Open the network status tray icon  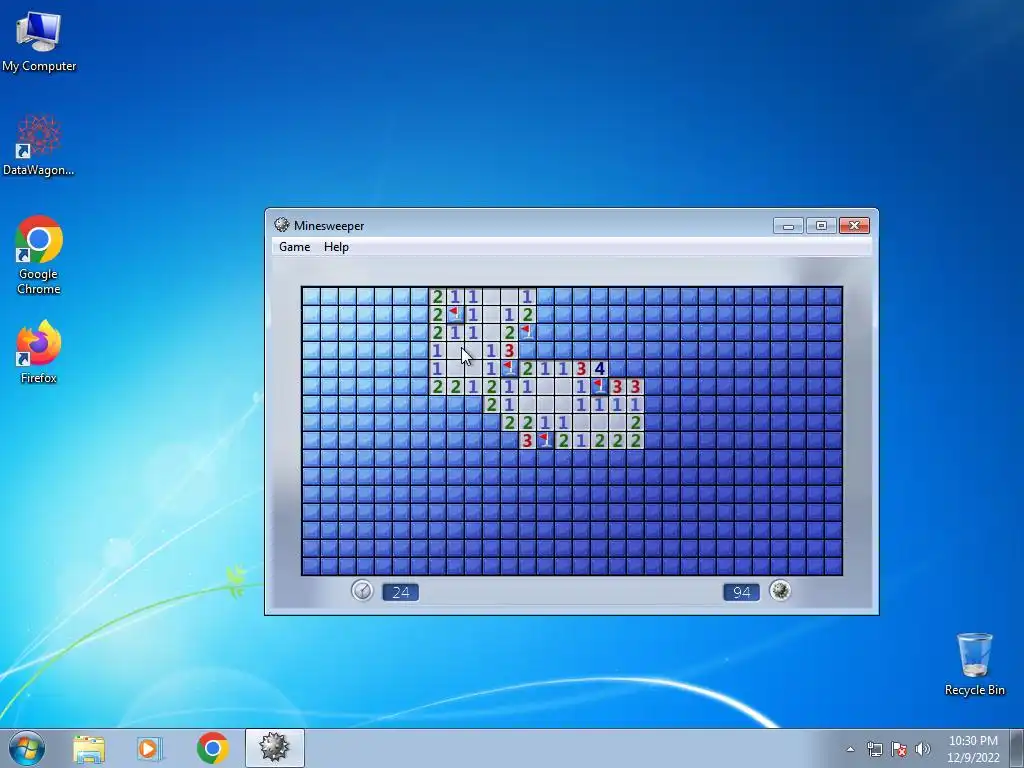tap(874, 749)
